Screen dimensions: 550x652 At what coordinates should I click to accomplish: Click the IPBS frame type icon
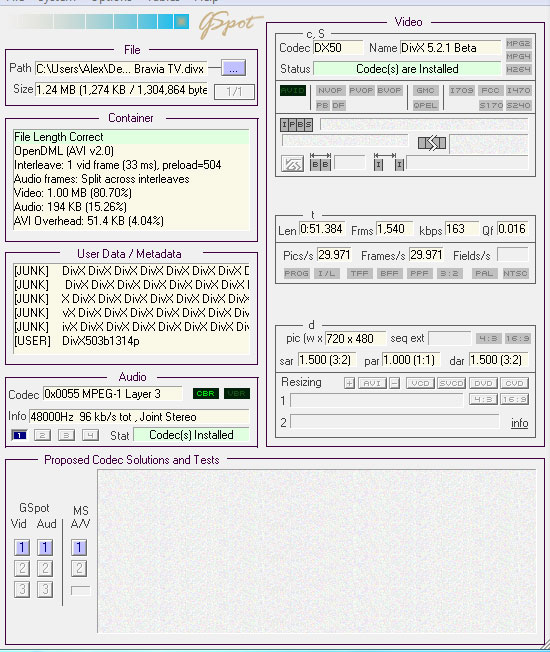click(296, 124)
